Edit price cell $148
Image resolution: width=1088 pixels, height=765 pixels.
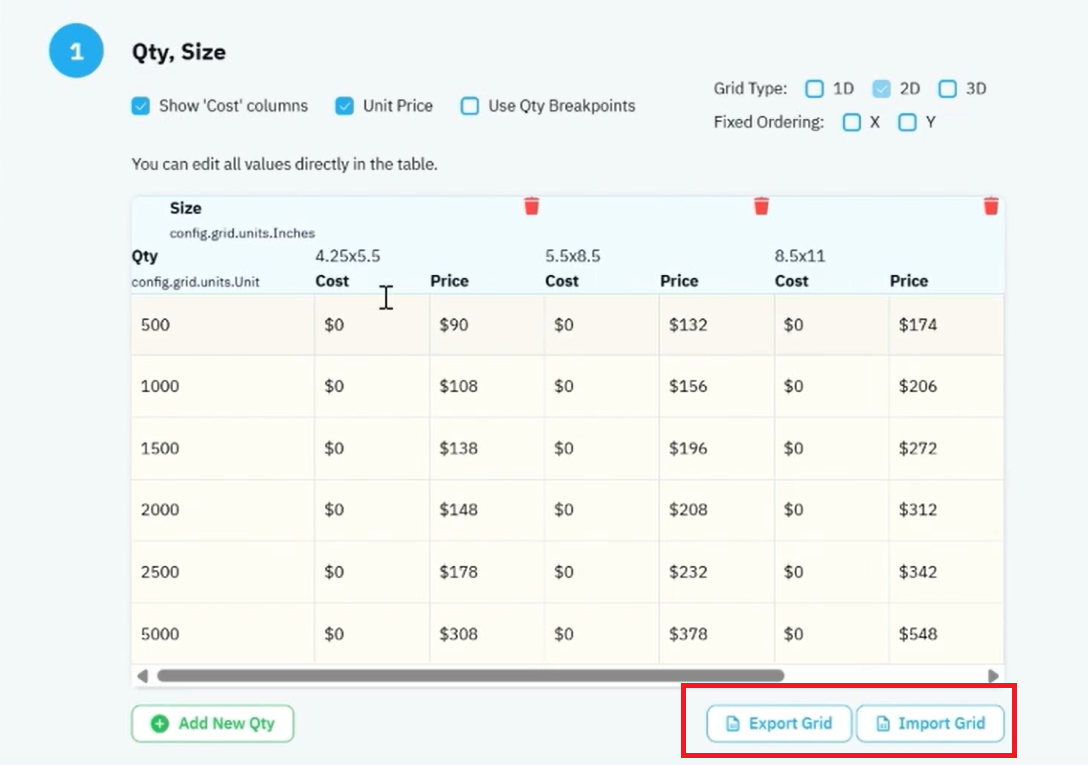pos(487,510)
